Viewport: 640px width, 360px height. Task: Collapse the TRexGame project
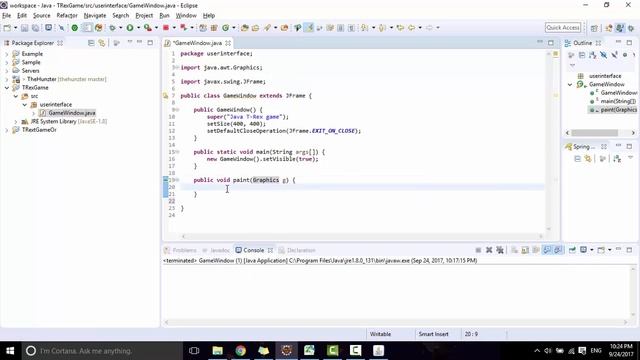pyautogui.click(x=7, y=88)
